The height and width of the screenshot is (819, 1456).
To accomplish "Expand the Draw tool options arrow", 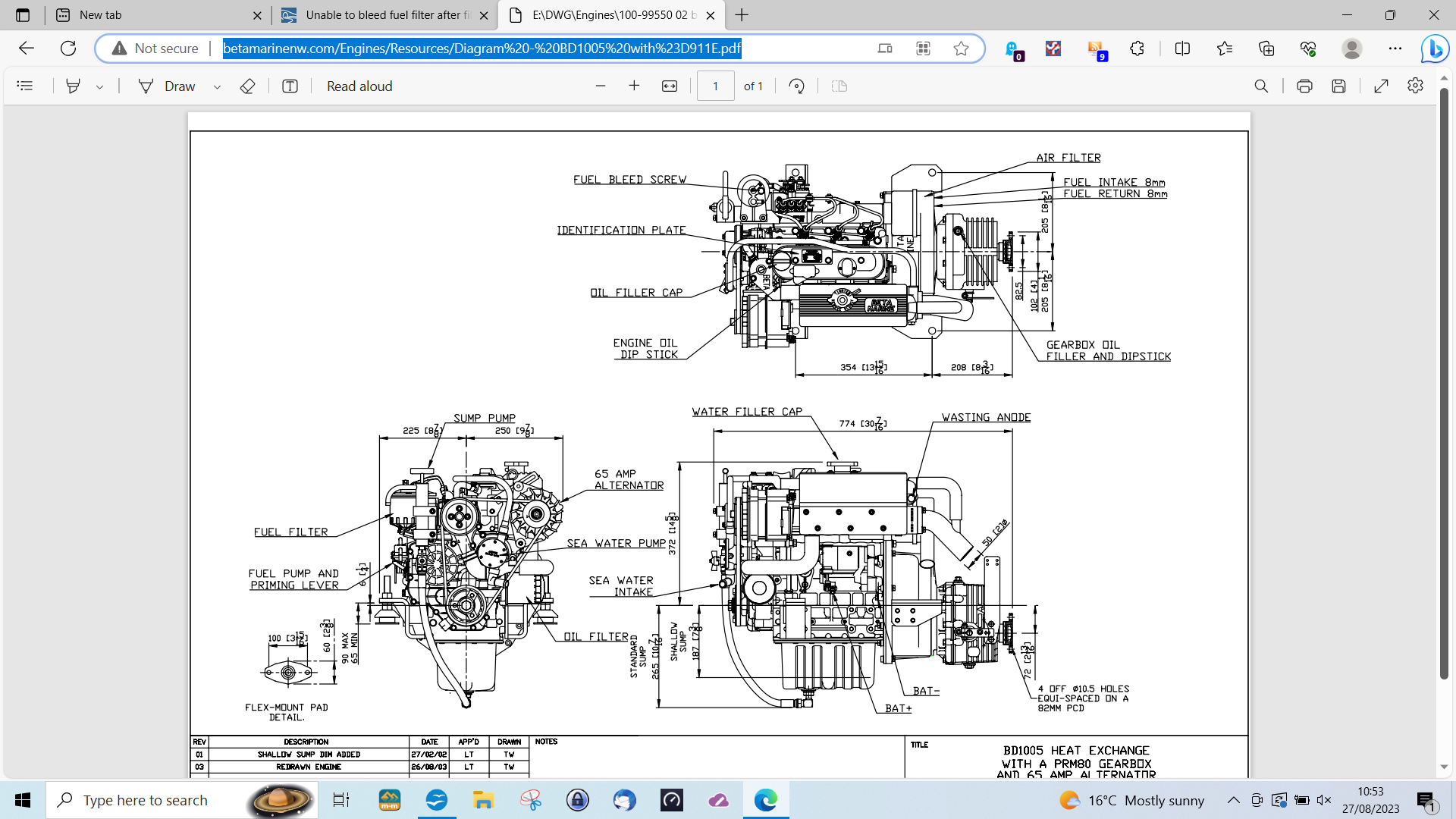I will pyautogui.click(x=217, y=87).
